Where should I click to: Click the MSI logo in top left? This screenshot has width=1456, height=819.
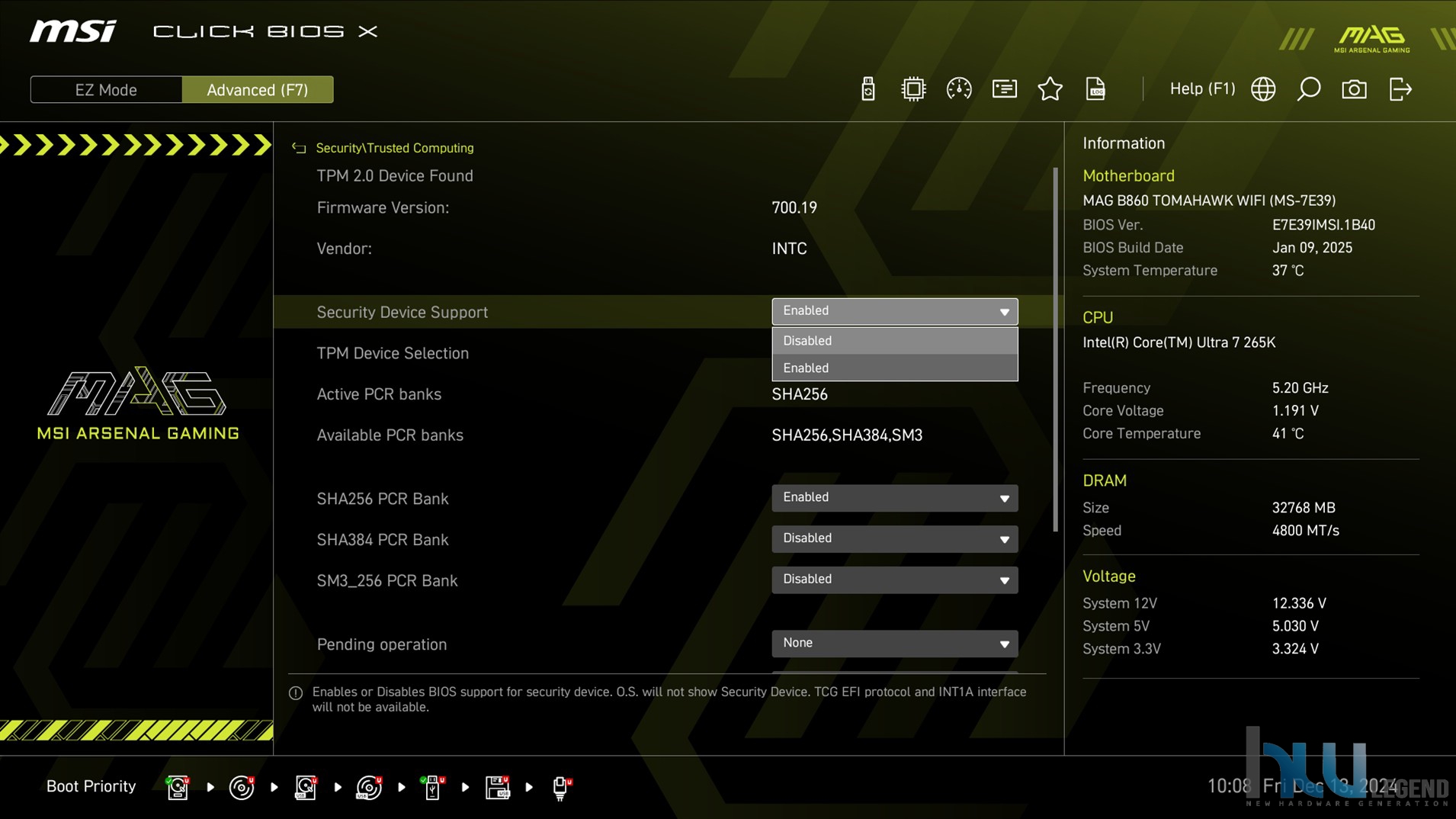(x=73, y=31)
